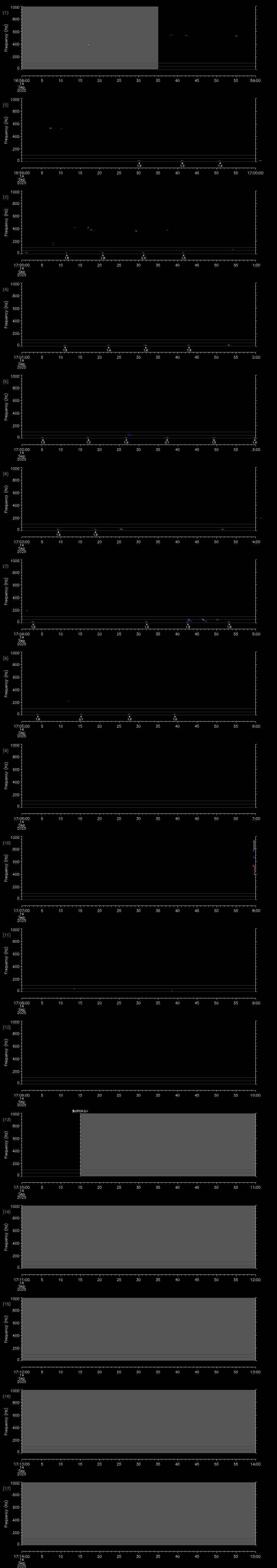Click the annotation label above panel 13's dashed line
277x1568 pixels.
[x=80, y=1111]
